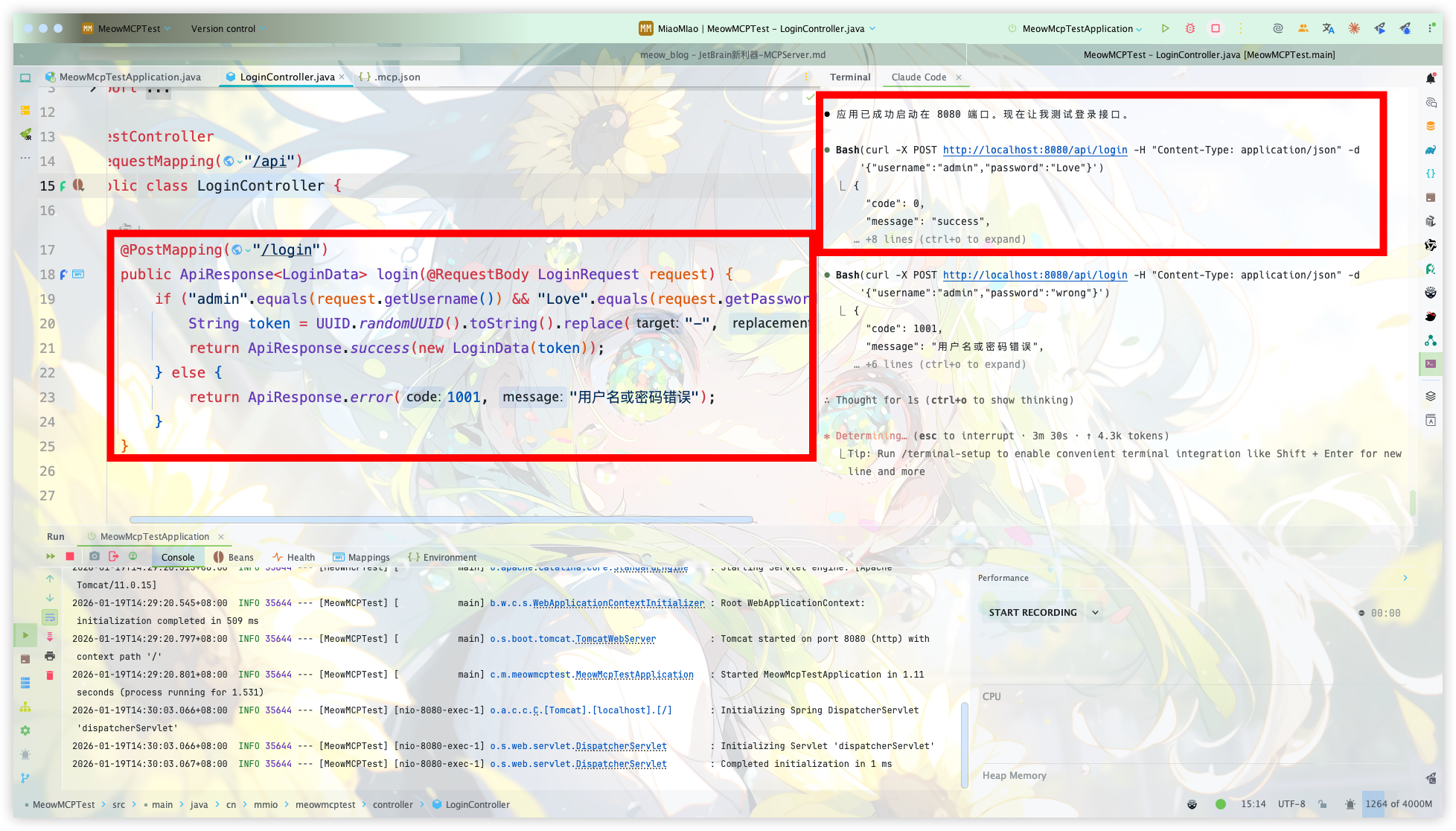Click the START RECORDING button
Viewport: 1456px width, 831px height.
pos(1032,612)
